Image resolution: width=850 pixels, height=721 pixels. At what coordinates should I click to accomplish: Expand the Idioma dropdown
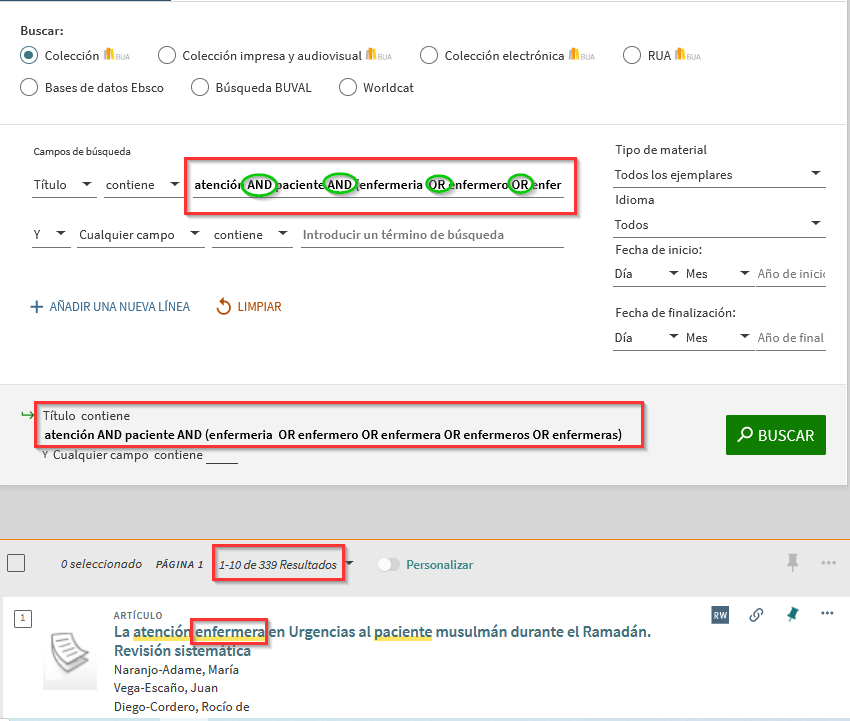719,225
